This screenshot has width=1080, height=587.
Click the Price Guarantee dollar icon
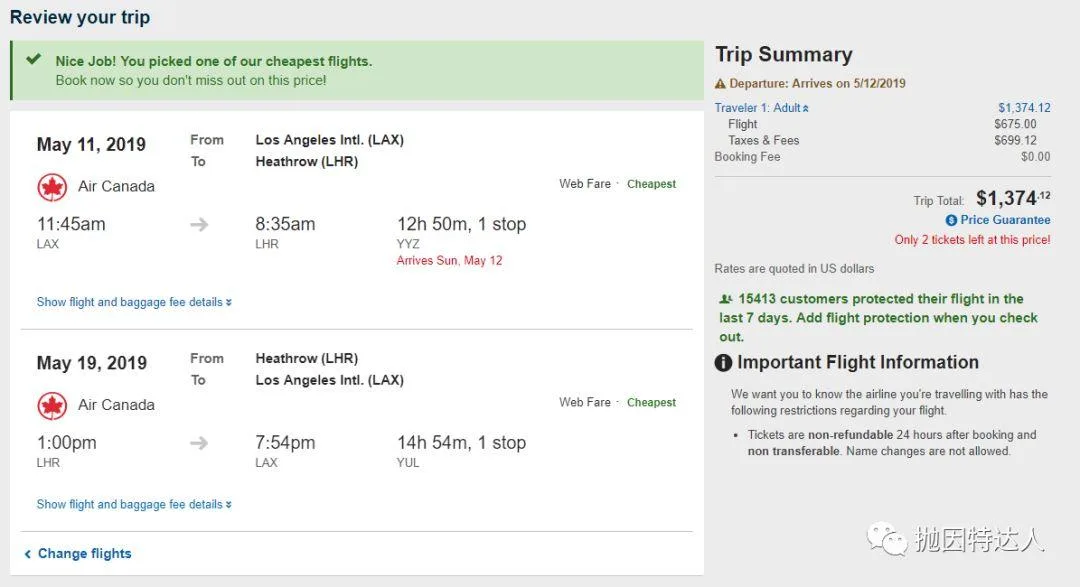tap(951, 220)
